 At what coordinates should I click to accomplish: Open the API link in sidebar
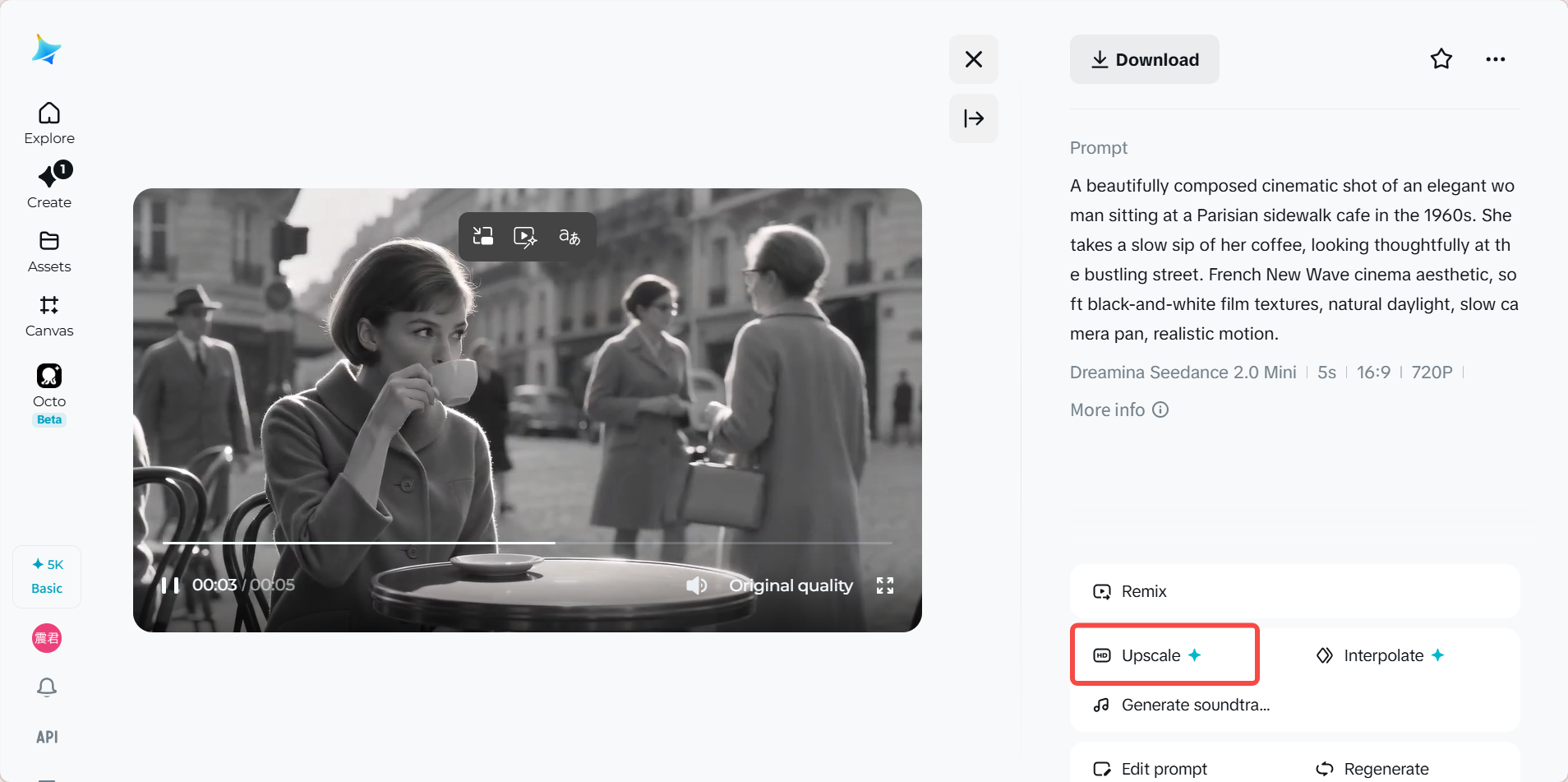47,737
